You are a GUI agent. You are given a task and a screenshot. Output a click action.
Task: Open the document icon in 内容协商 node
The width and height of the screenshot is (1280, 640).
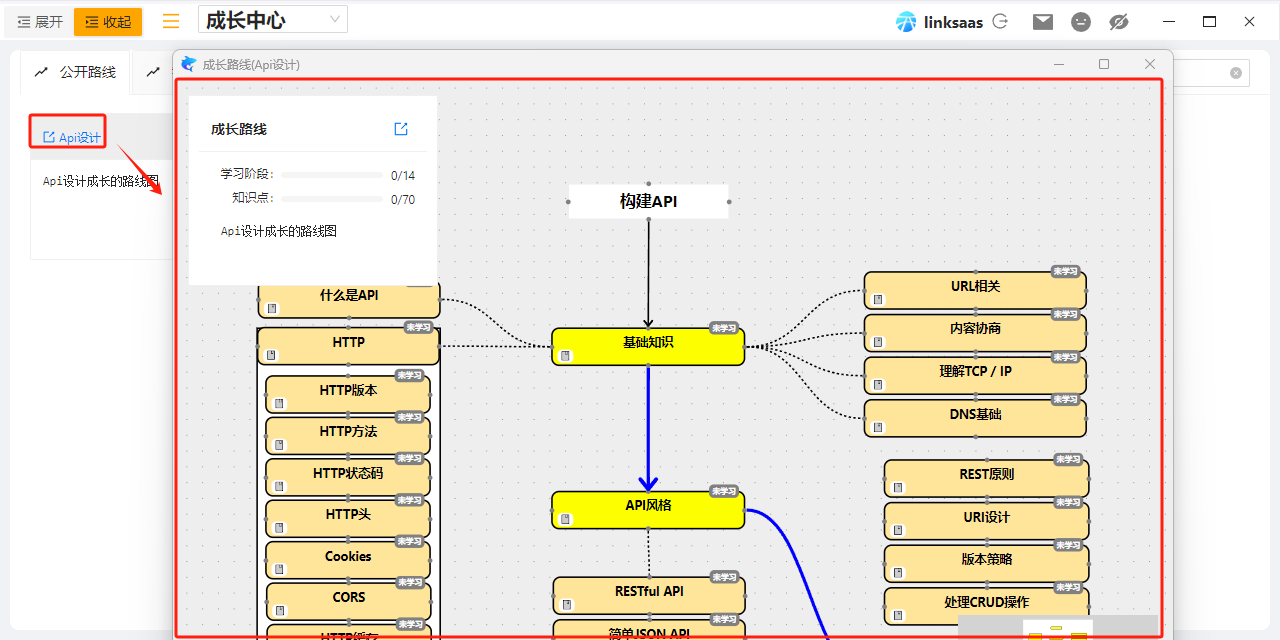point(879,342)
